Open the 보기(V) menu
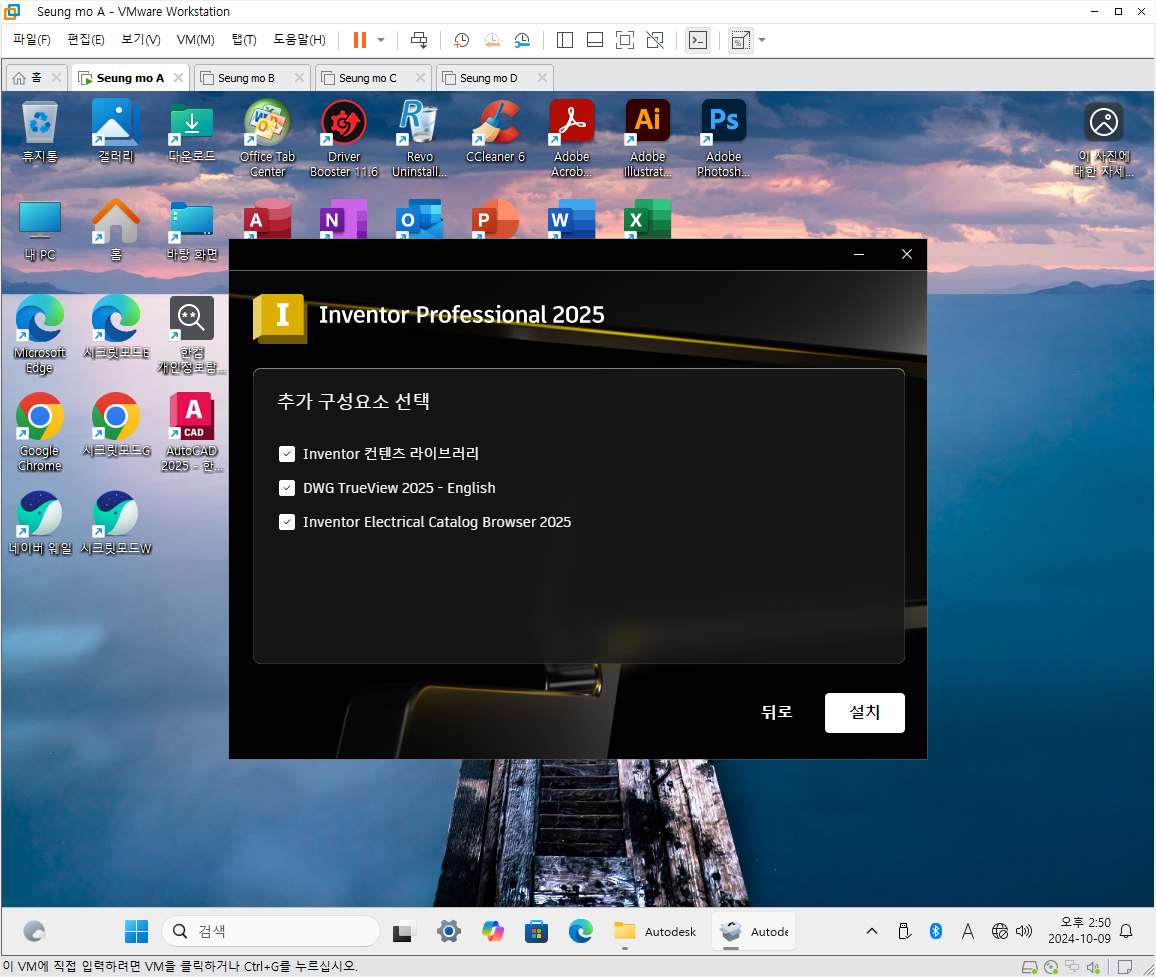Screen dimensions: 1156x977 tap(140, 40)
